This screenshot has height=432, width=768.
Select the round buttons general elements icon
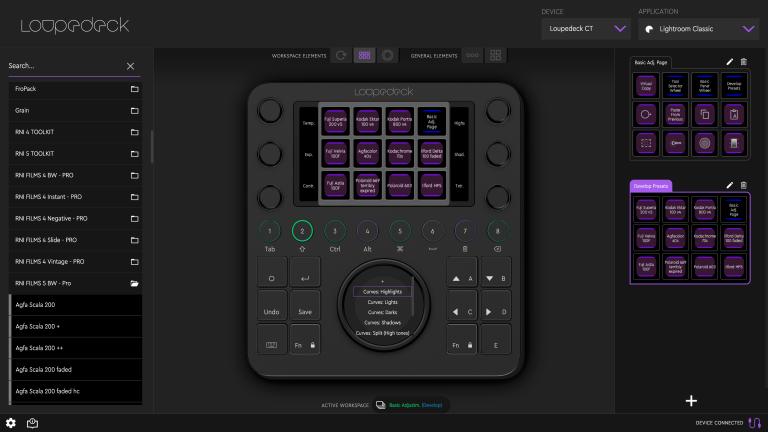[472, 55]
